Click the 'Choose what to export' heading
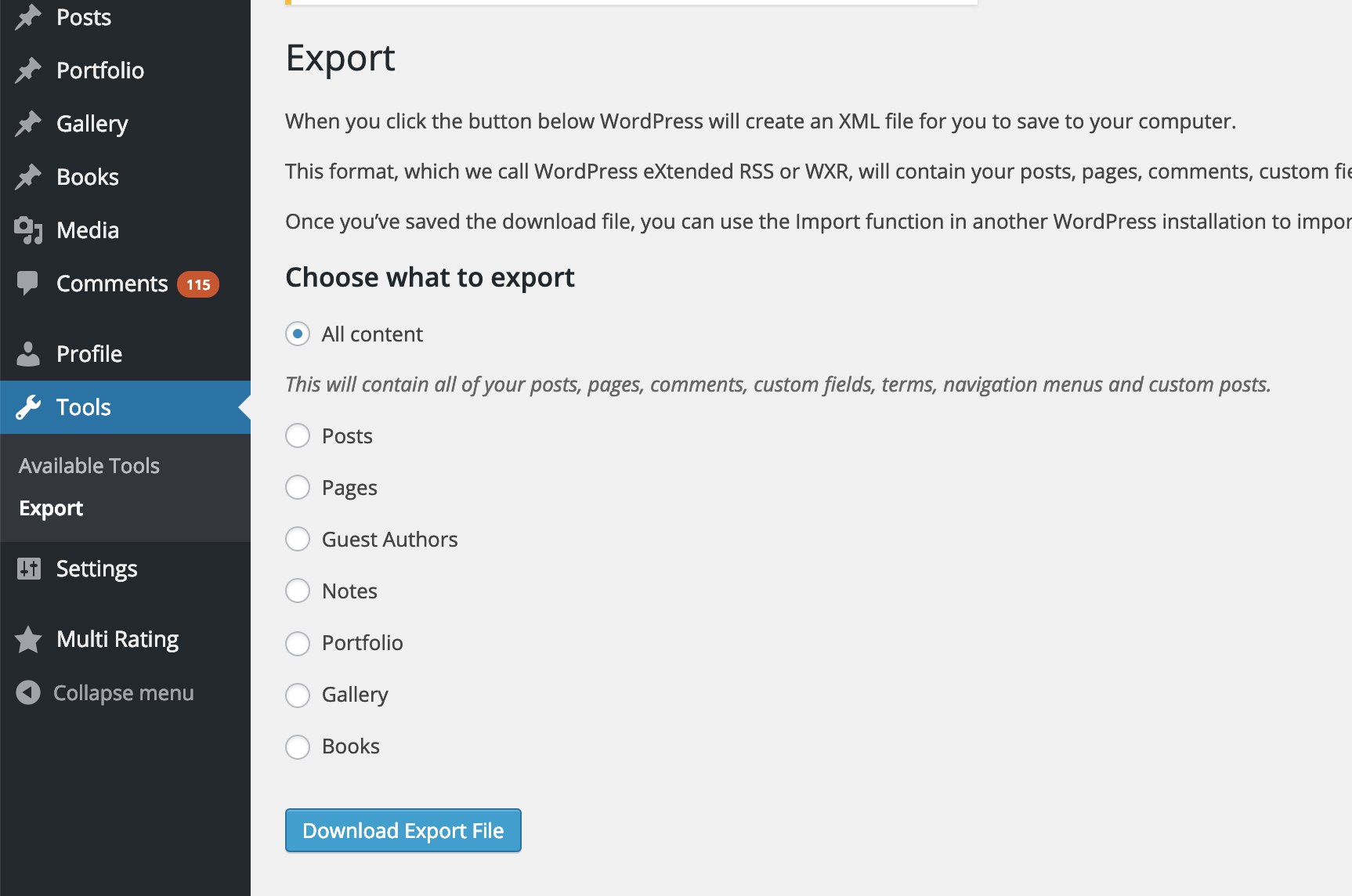 click(x=430, y=278)
